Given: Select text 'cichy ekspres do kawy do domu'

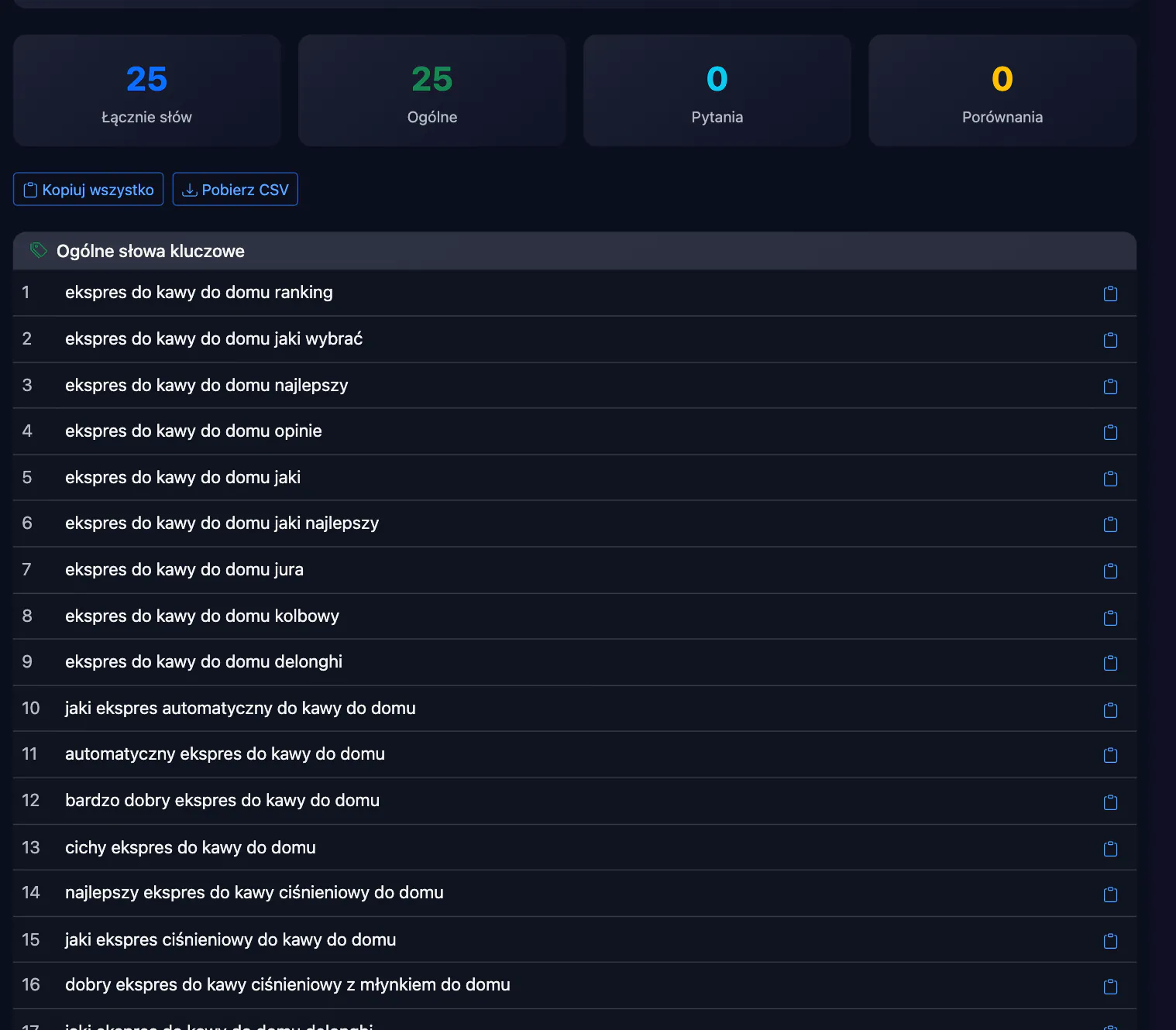Looking at the screenshot, I should point(191,848).
